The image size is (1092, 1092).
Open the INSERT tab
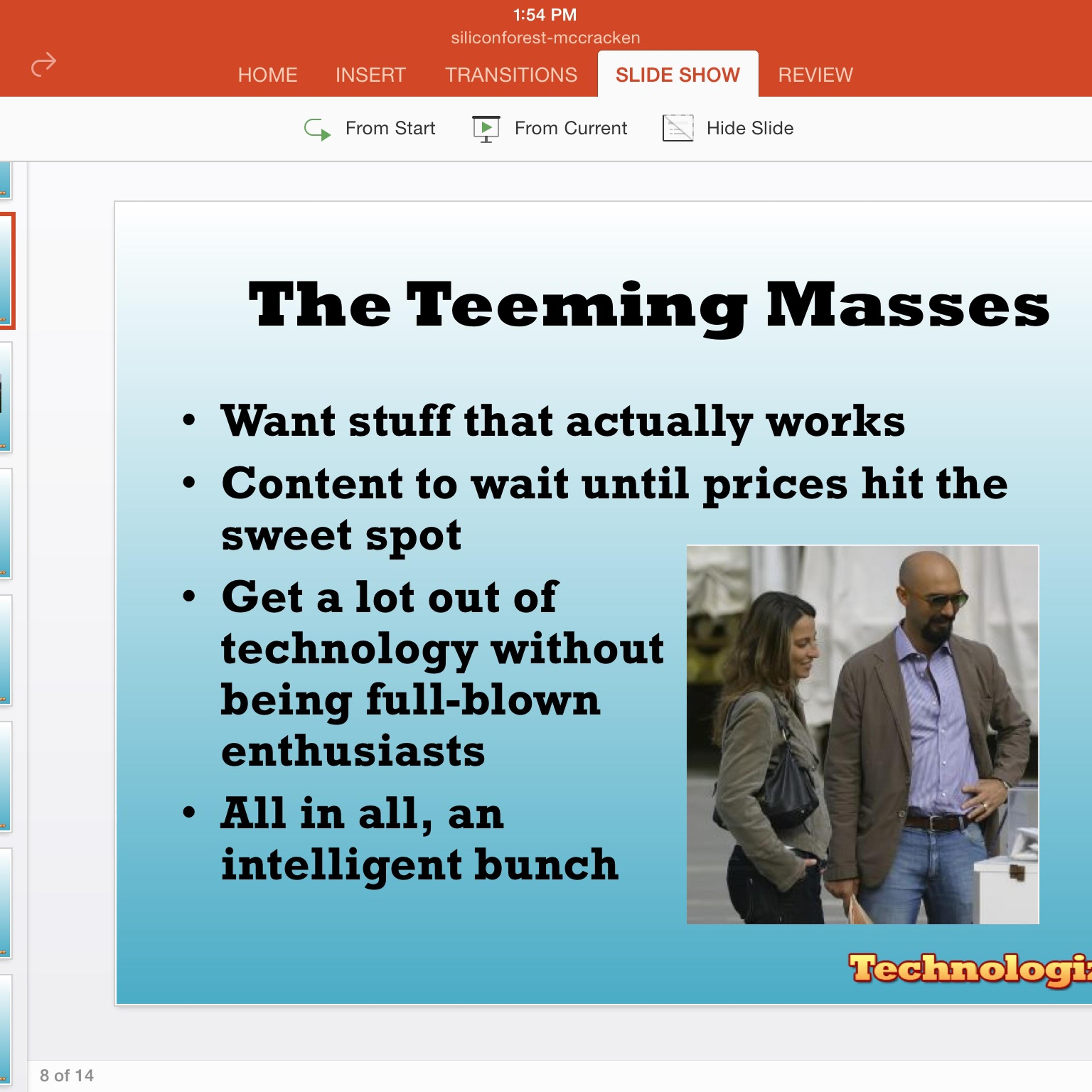[371, 75]
